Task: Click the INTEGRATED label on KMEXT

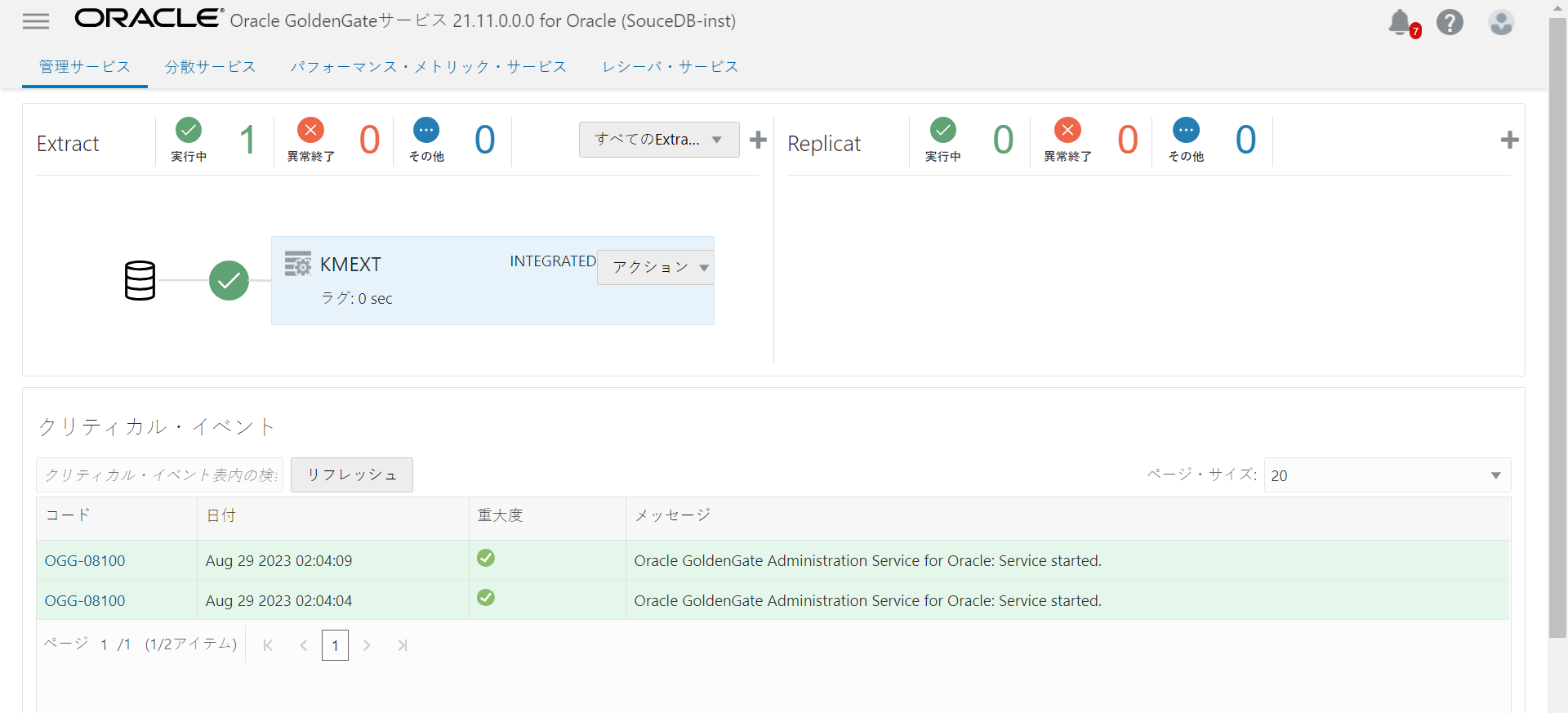Action: pos(553,261)
